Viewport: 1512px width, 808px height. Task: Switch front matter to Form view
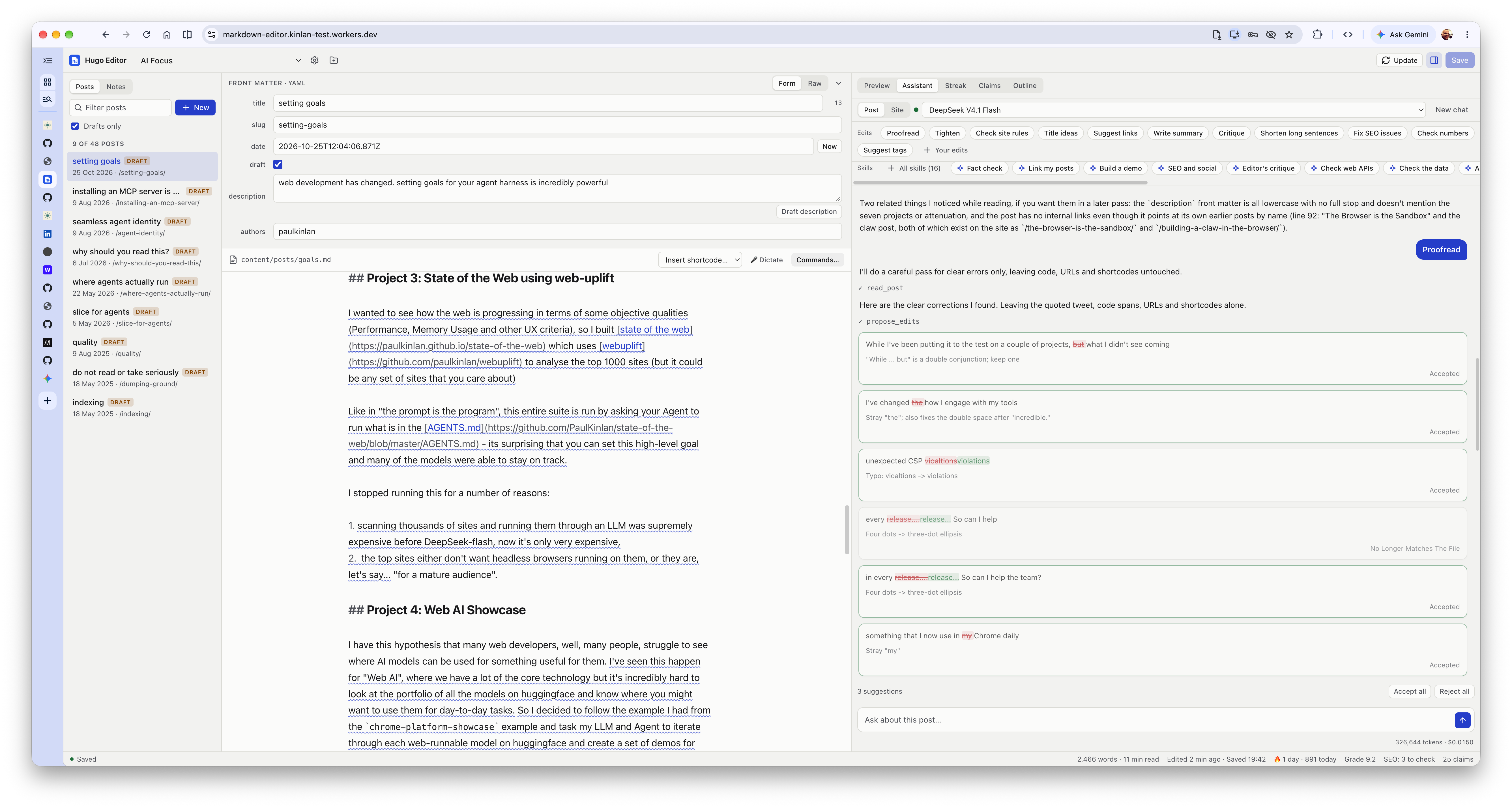[787, 83]
